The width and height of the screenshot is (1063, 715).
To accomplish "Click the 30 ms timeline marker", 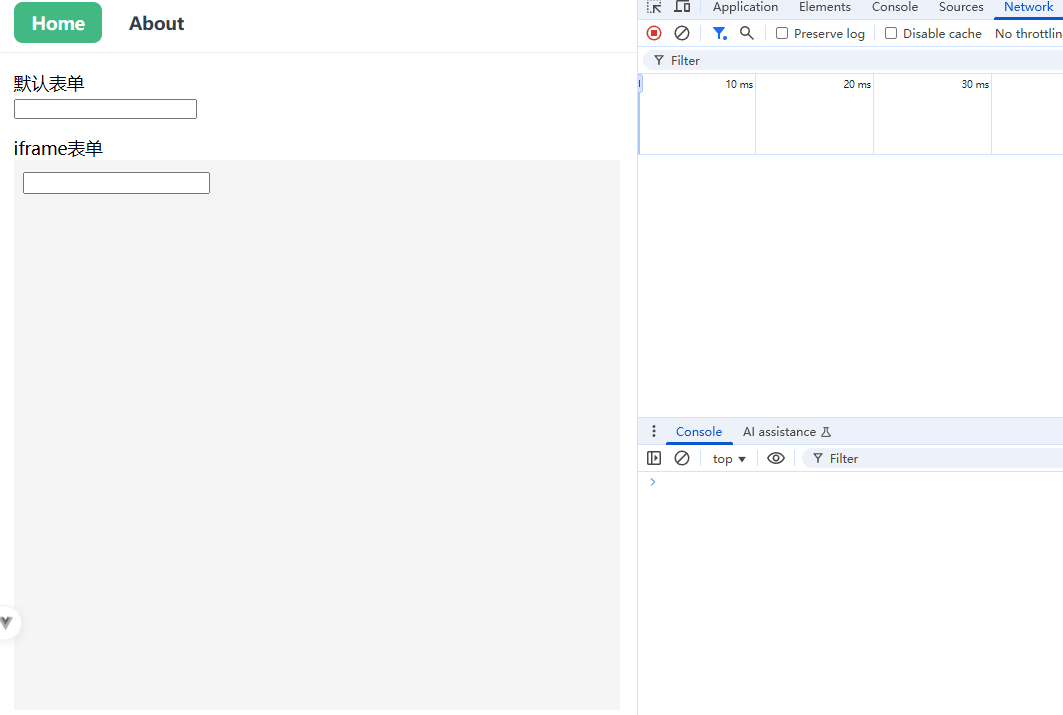I will pyautogui.click(x=975, y=84).
